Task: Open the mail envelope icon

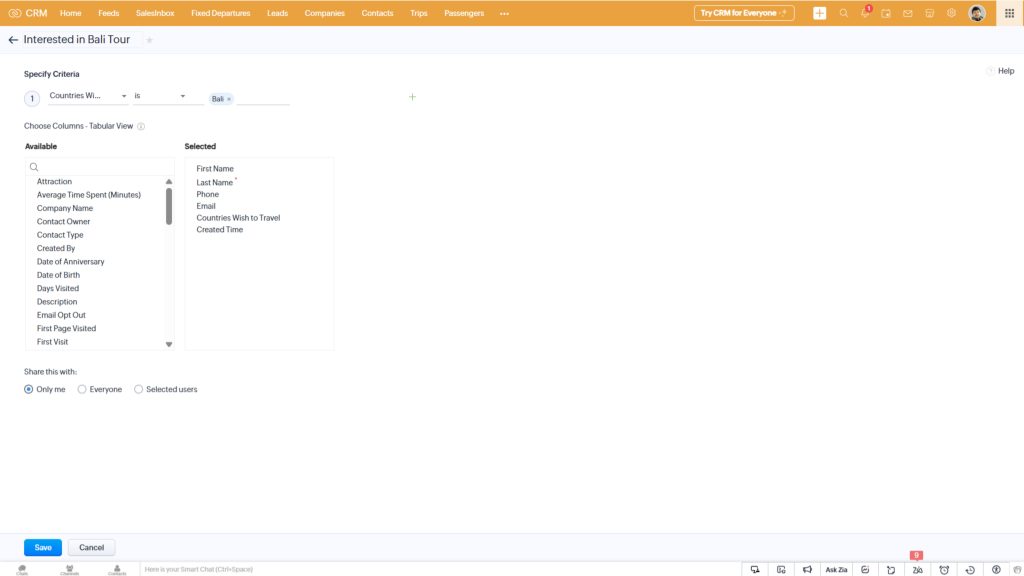Action: [908, 13]
